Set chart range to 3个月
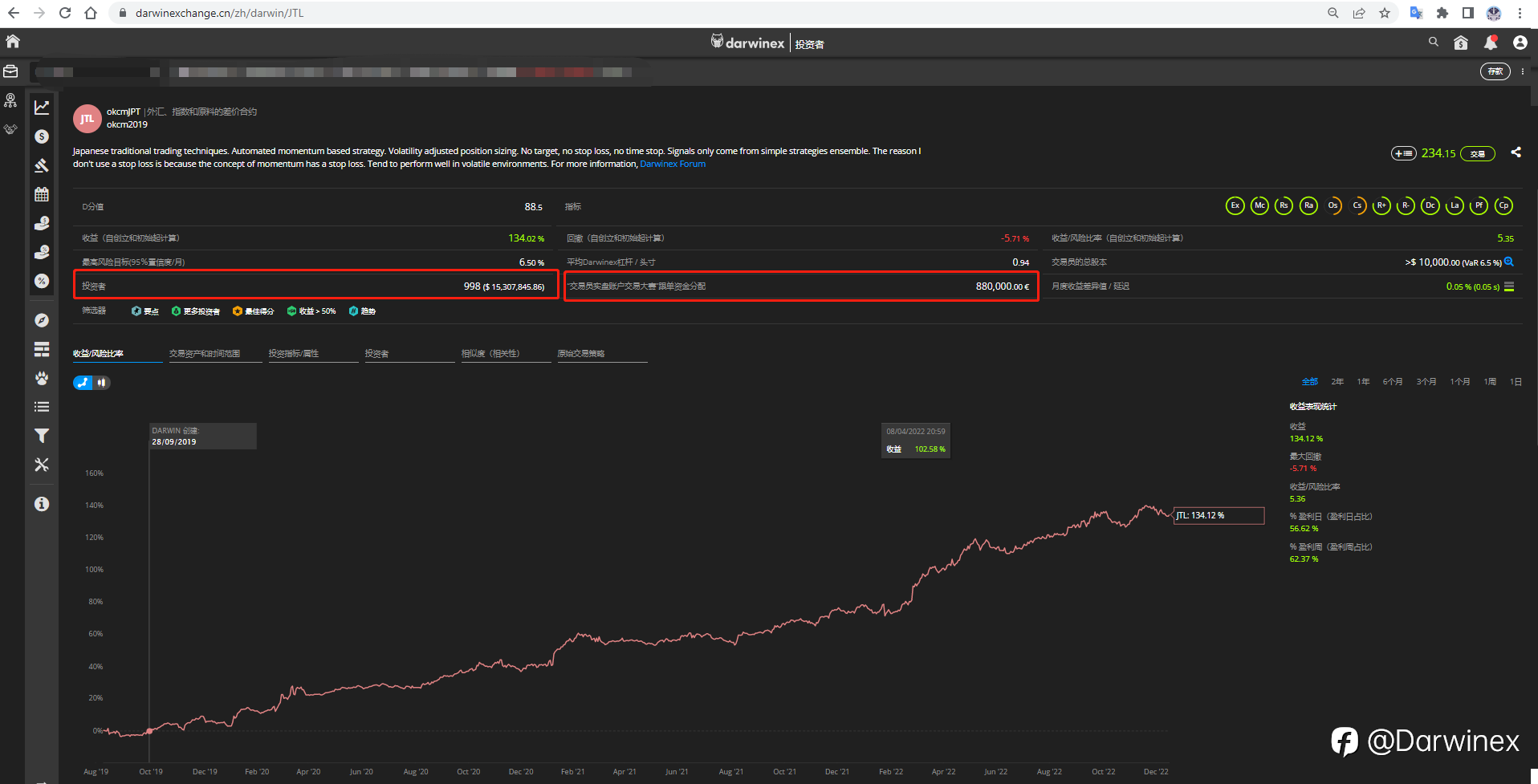 [1426, 382]
